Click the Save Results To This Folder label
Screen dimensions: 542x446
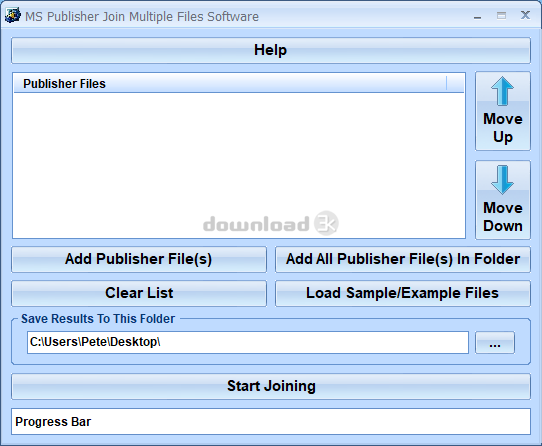coord(98,319)
